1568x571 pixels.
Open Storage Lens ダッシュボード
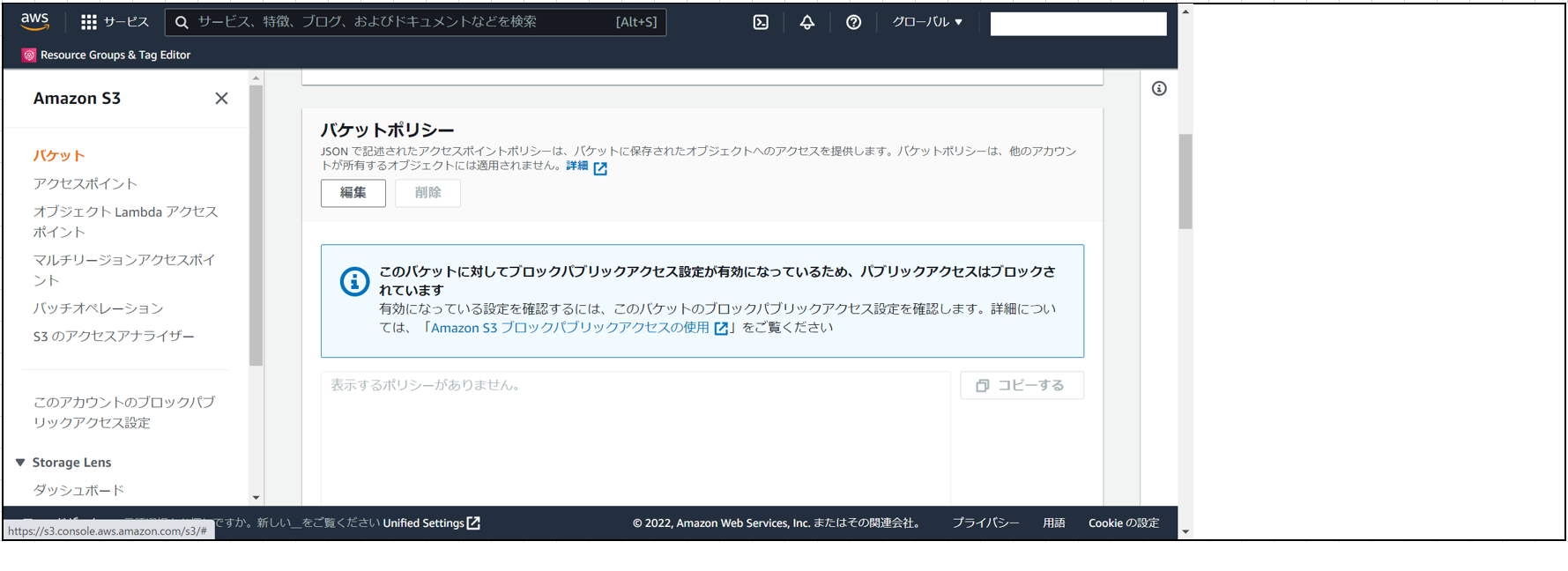point(78,490)
